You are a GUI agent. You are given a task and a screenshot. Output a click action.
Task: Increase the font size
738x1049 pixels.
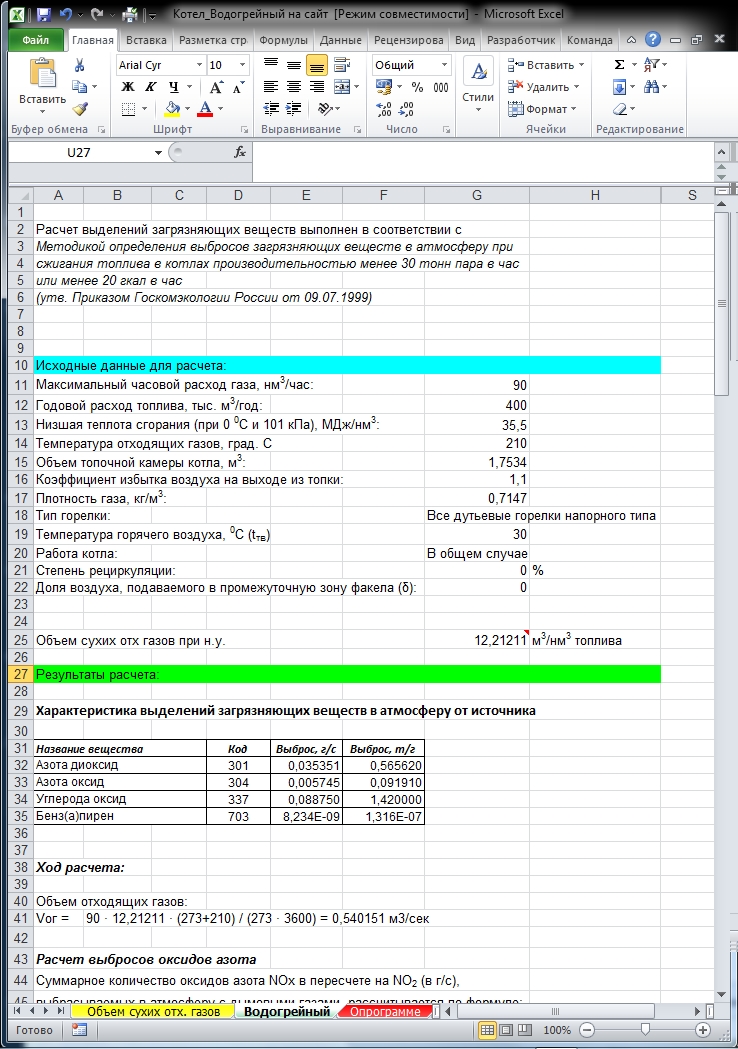(x=216, y=87)
